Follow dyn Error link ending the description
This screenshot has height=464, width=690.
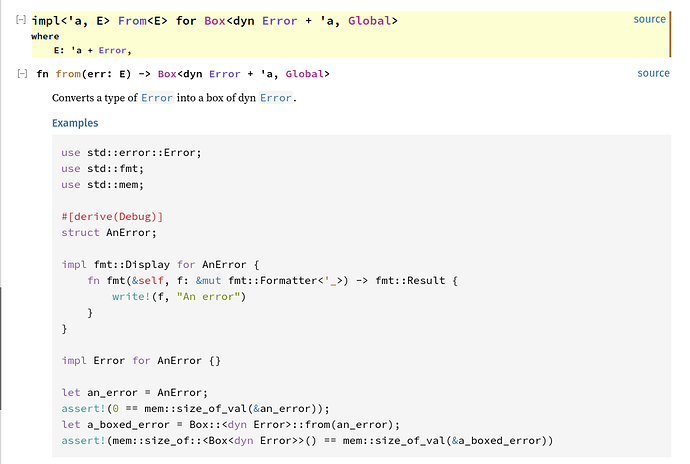(x=276, y=98)
